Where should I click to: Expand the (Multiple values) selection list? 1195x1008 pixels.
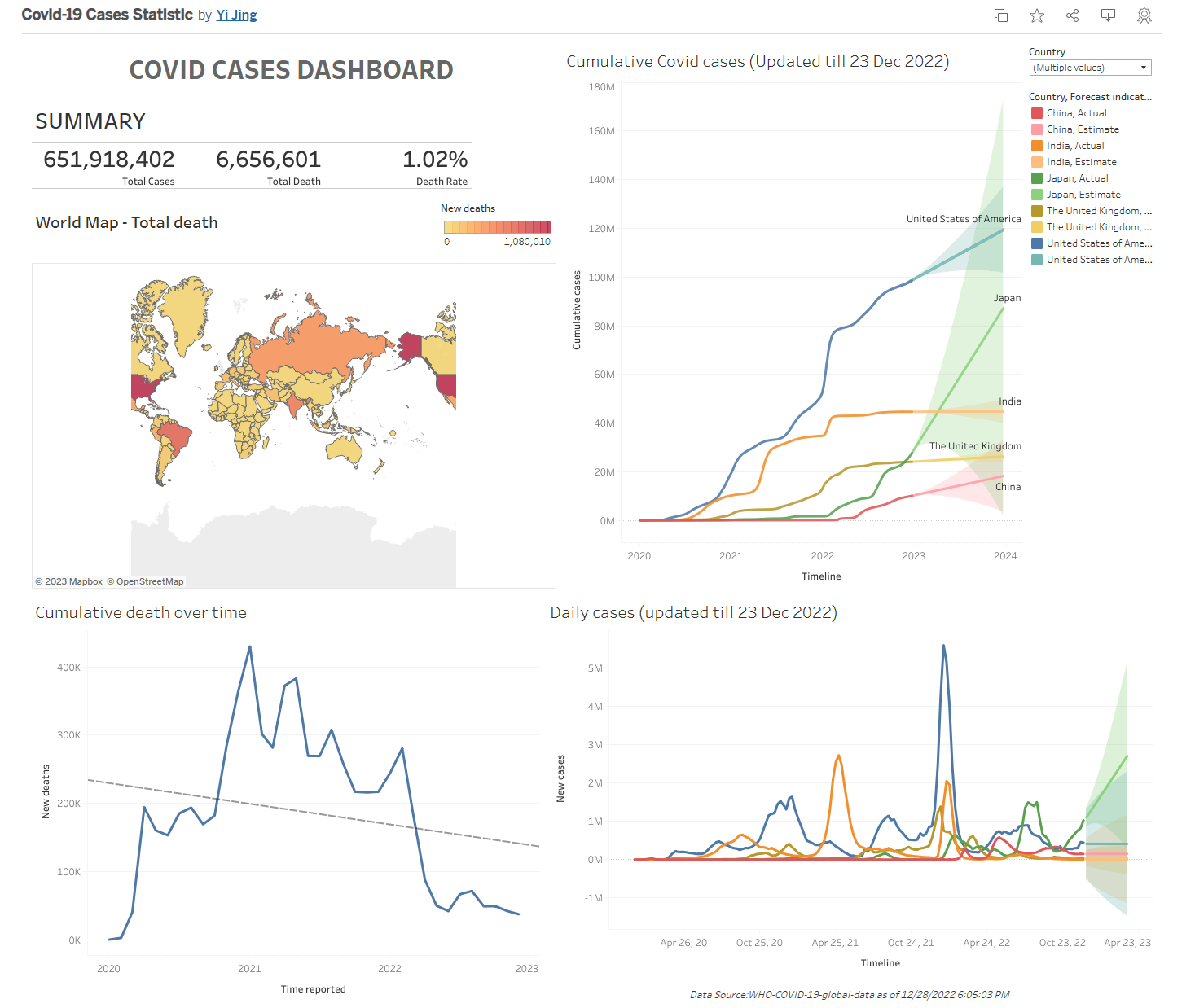[x=1089, y=68]
